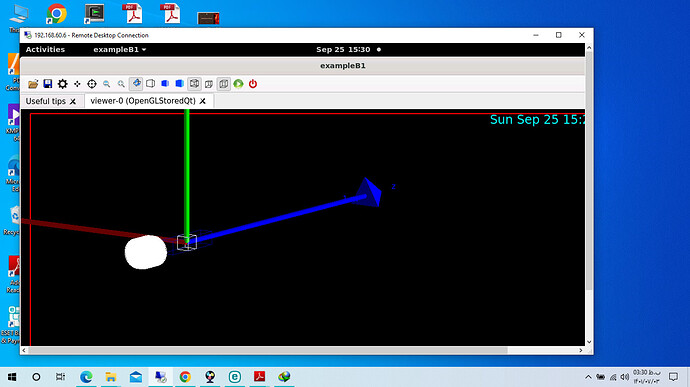Select hidden line removal cube icon

pyautogui.click(x=150, y=84)
